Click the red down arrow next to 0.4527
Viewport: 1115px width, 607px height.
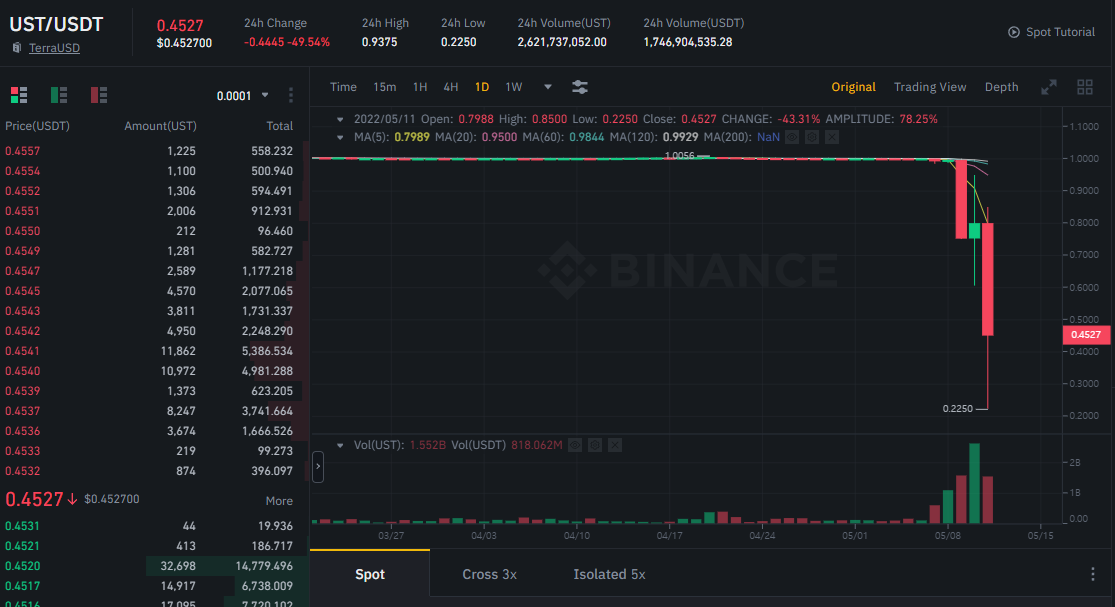[72, 500]
